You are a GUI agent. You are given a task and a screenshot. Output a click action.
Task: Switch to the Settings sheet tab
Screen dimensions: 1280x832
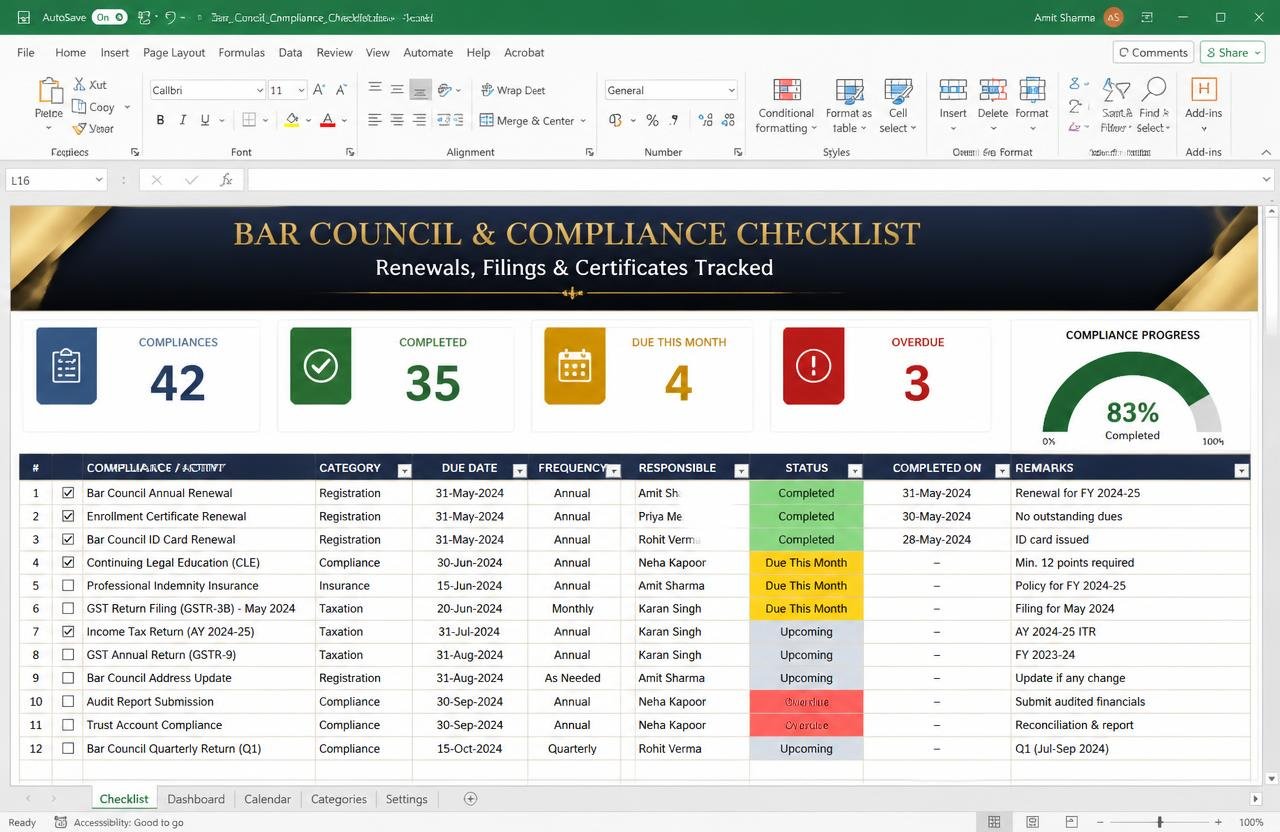[406, 799]
